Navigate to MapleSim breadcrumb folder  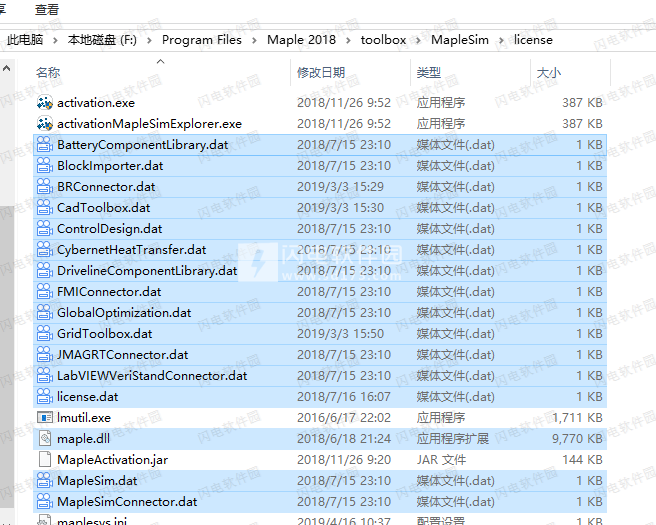click(x=460, y=40)
